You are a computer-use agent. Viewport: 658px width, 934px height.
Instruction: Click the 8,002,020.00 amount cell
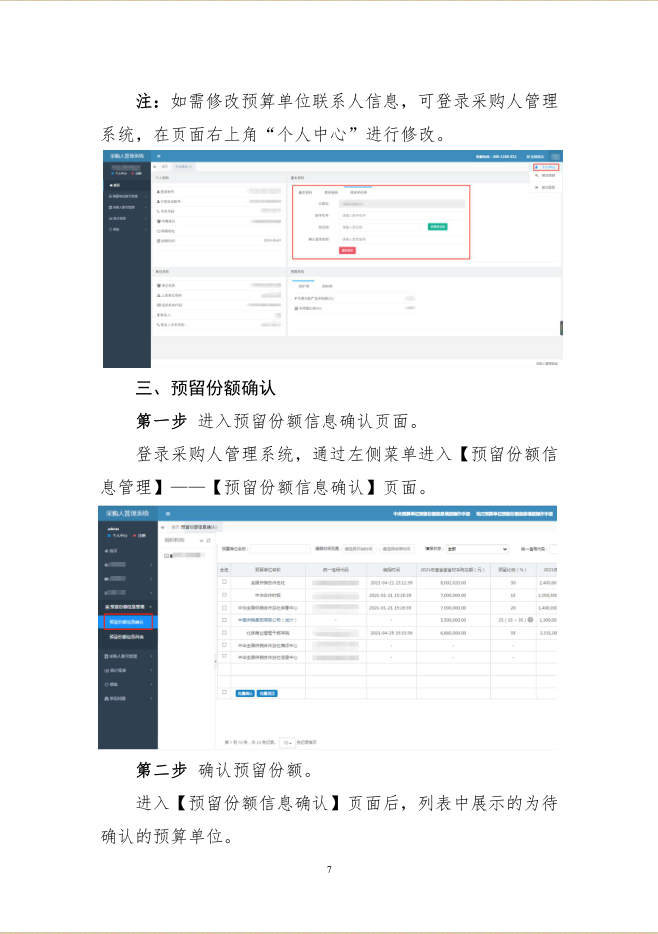click(453, 583)
